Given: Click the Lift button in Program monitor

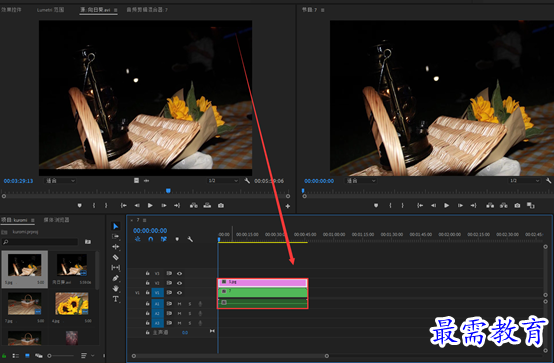Looking at the screenshot, I should point(490,205).
